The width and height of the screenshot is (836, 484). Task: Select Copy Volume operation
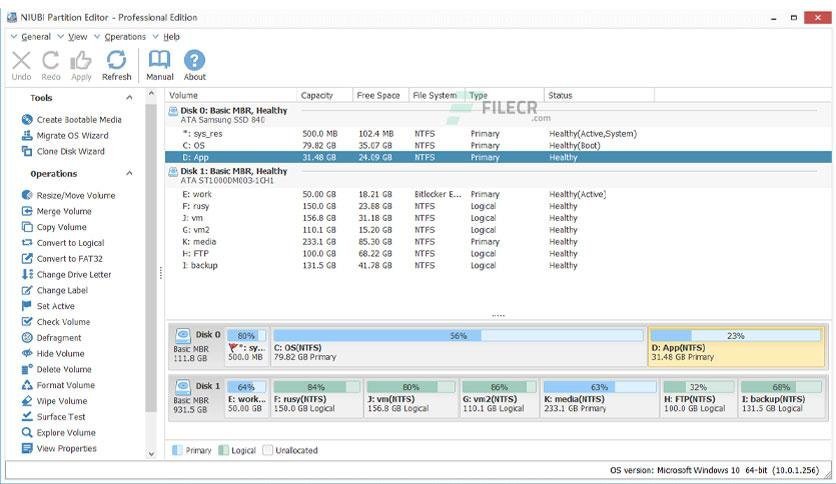pyautogui.click(x=54, y=227)
